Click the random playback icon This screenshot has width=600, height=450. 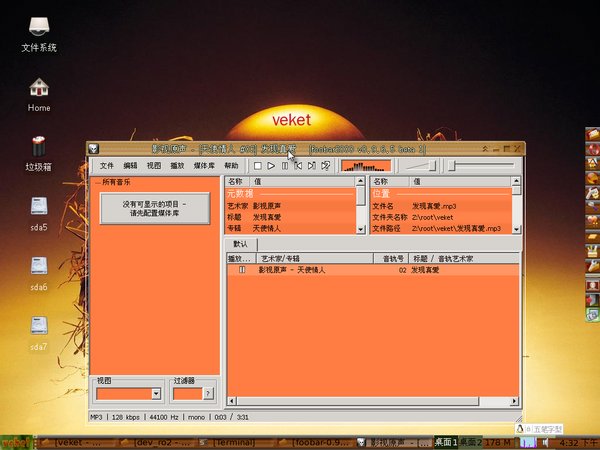(326, 165)
